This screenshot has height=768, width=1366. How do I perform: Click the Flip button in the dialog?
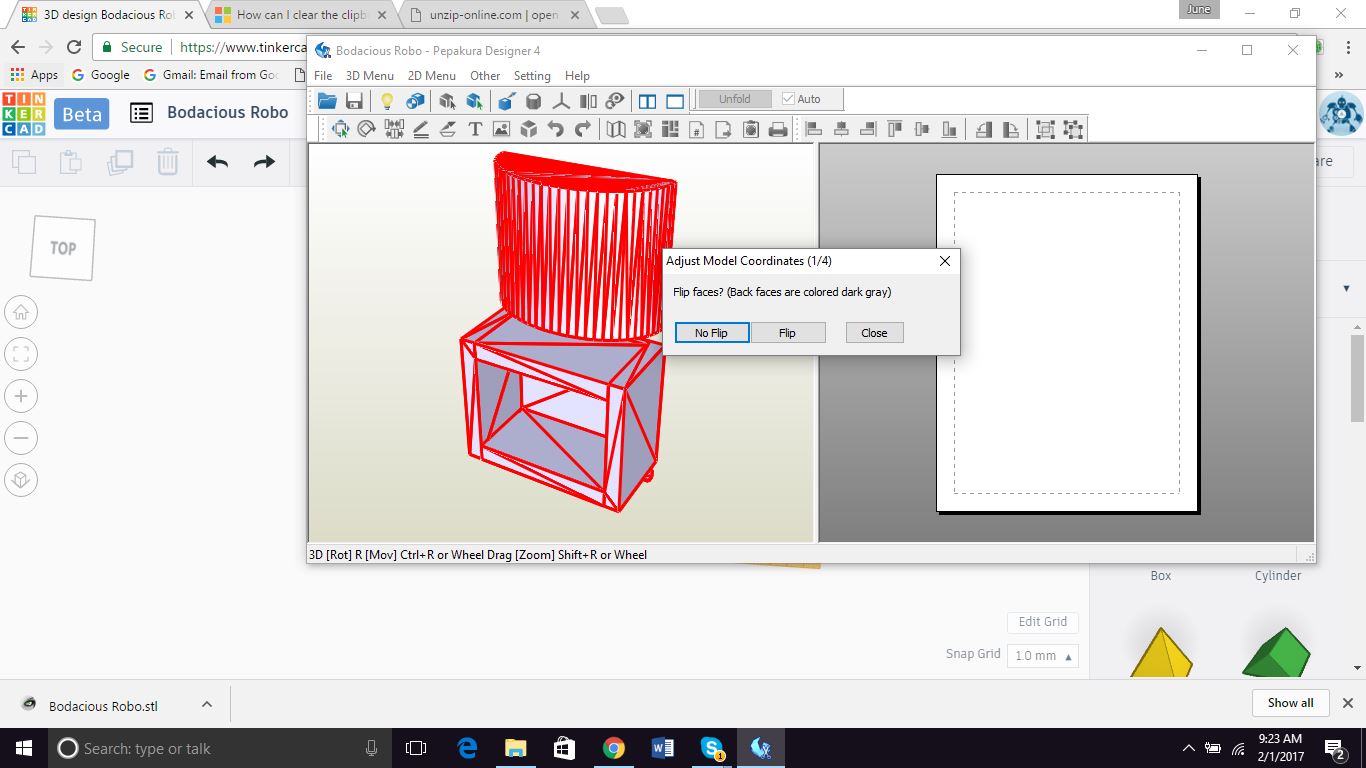[x=788, y=333]
